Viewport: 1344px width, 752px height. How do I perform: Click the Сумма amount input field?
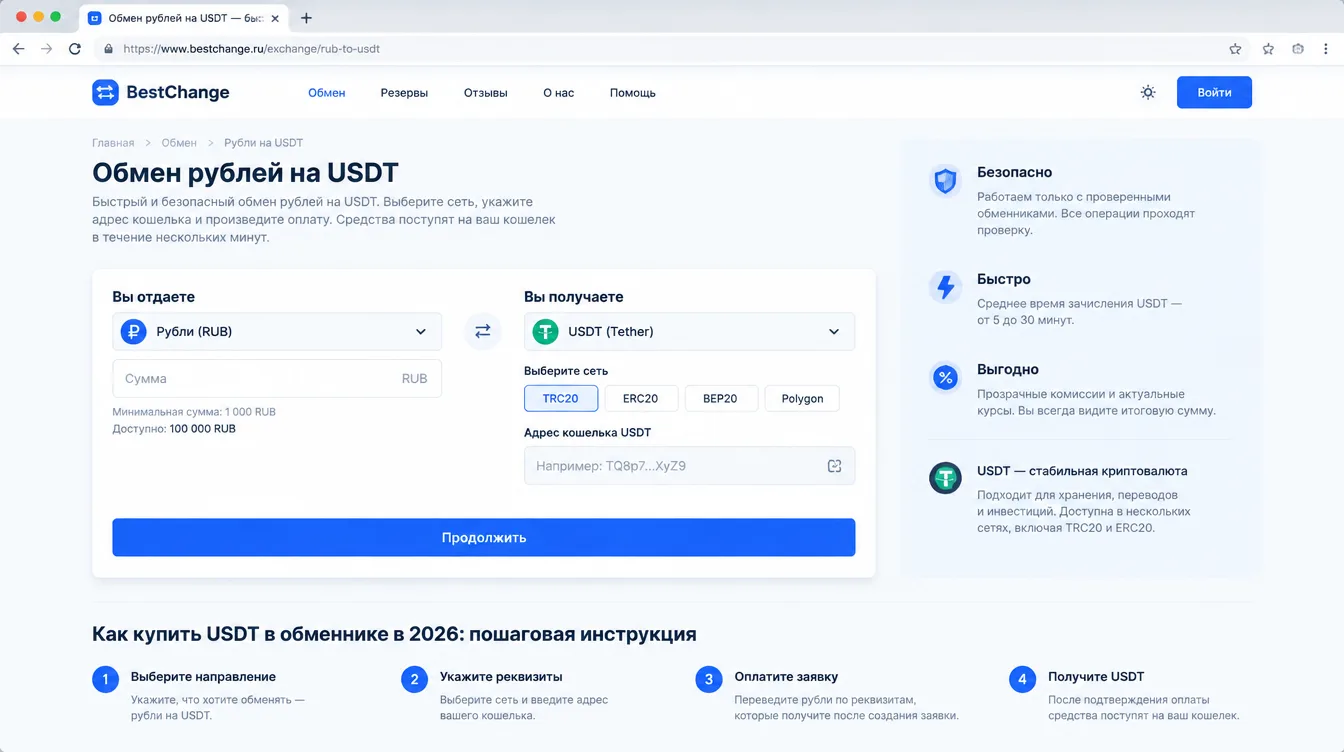click(277, 379)
